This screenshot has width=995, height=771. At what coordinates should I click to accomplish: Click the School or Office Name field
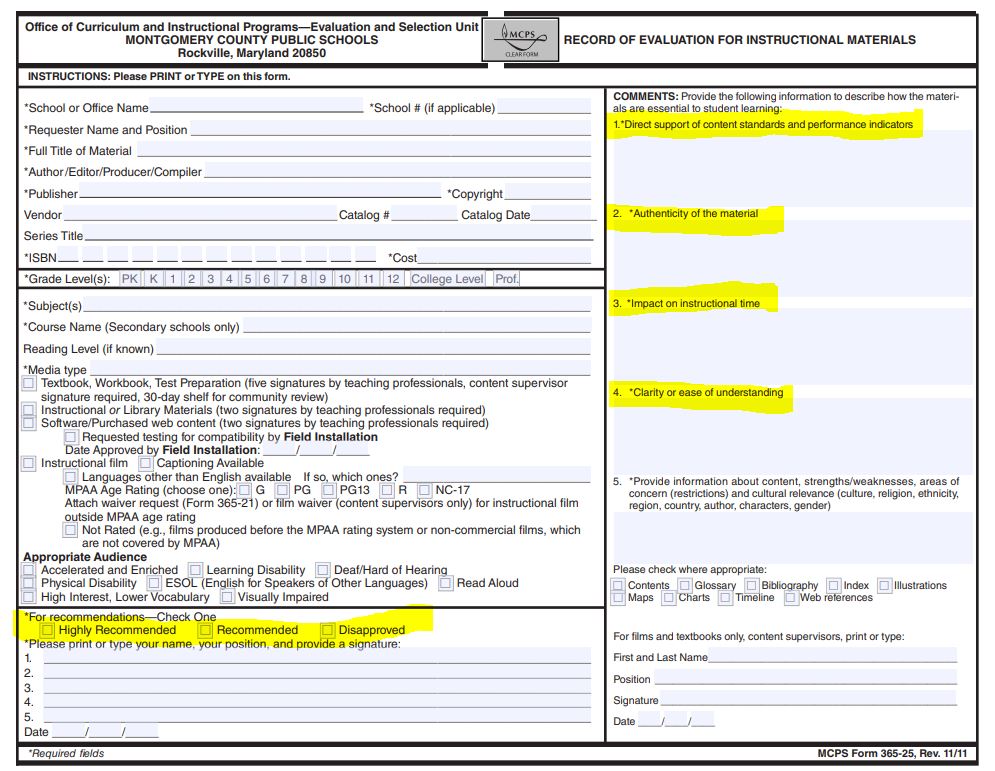tap(256, 107)
